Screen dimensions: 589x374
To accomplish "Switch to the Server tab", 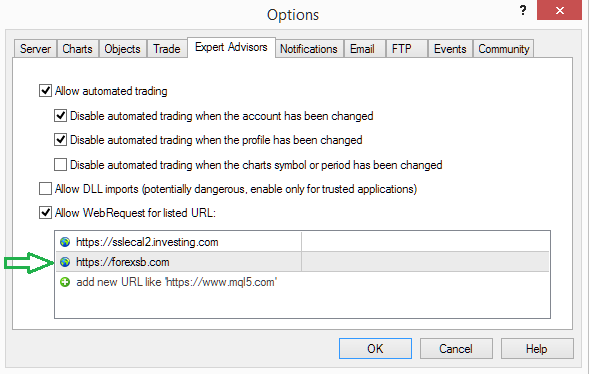I will tap(35, 49).
